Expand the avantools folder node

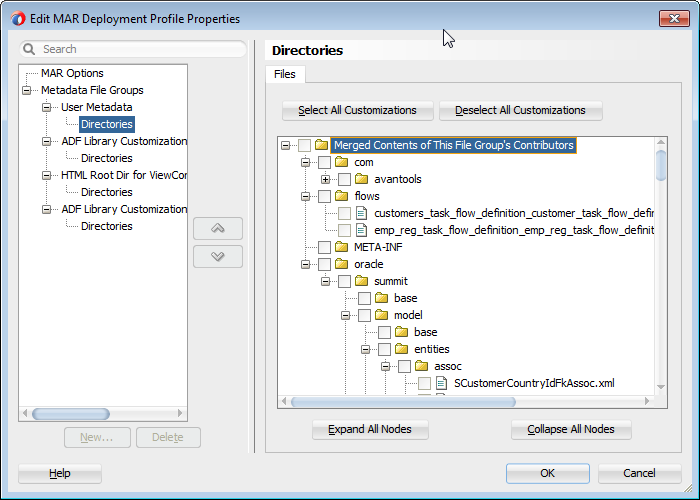click(325, 179)
